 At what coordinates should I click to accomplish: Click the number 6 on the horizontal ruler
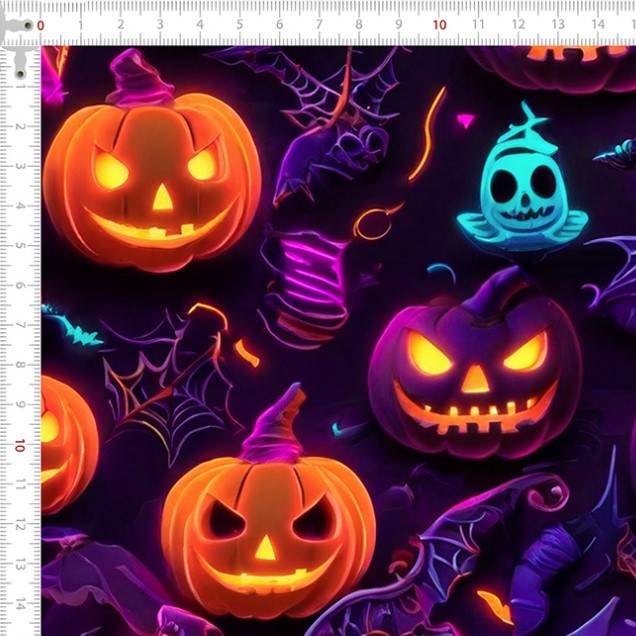tap(279, 24)
